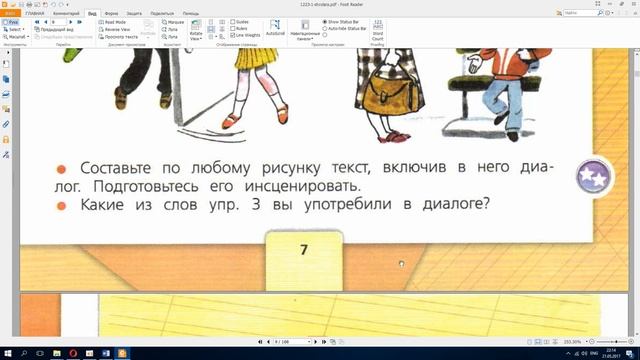
Task: Click the Find search box
Action: 580,13
